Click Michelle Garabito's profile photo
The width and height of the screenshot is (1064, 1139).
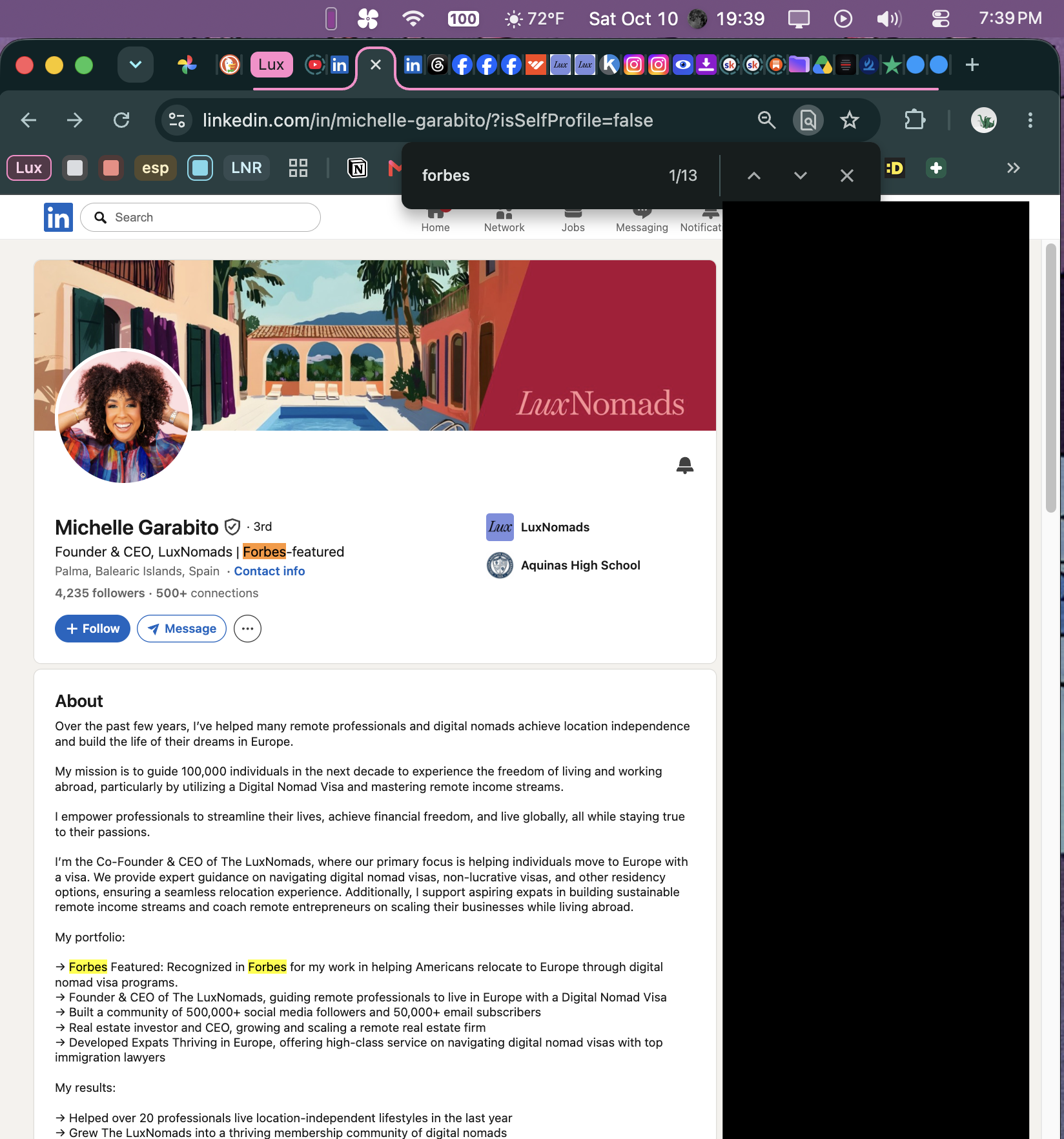[124, 415]
